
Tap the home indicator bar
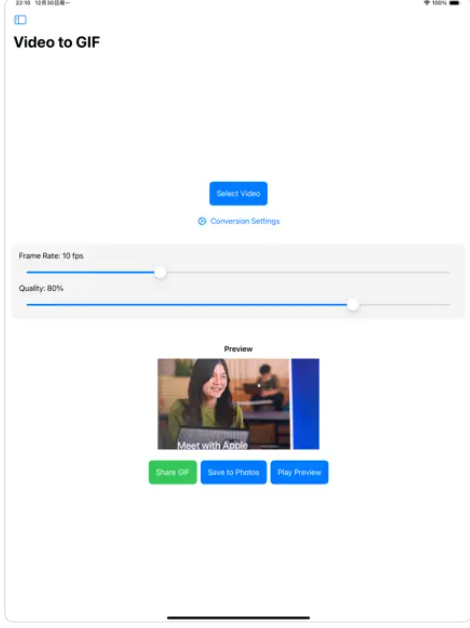pyautogui.click(x=238, y=618)
